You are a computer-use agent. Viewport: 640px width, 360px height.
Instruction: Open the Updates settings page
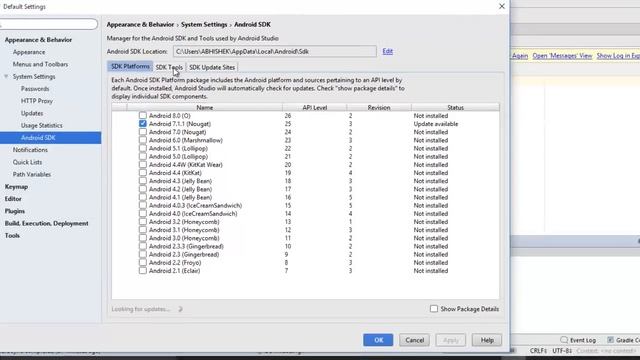click(32, 113)
